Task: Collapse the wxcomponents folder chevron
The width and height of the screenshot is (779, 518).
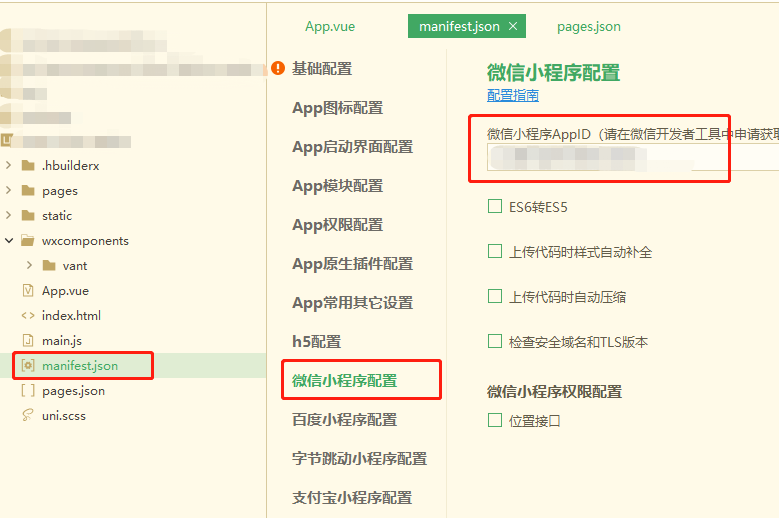Action: point(9,241)
